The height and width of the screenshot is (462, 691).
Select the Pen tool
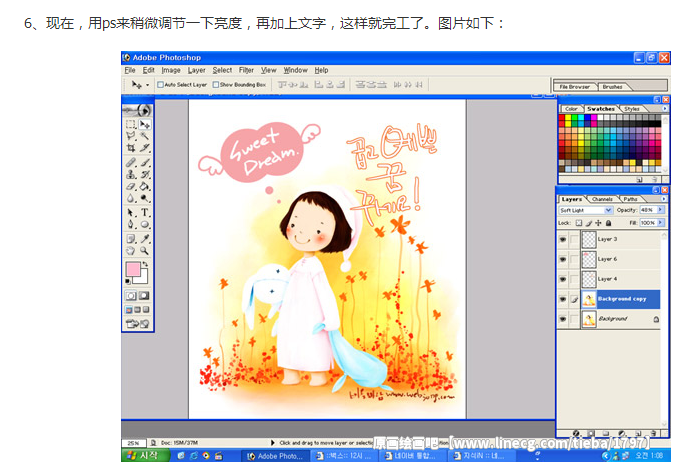pyautogui.click(x=131, y=224)
